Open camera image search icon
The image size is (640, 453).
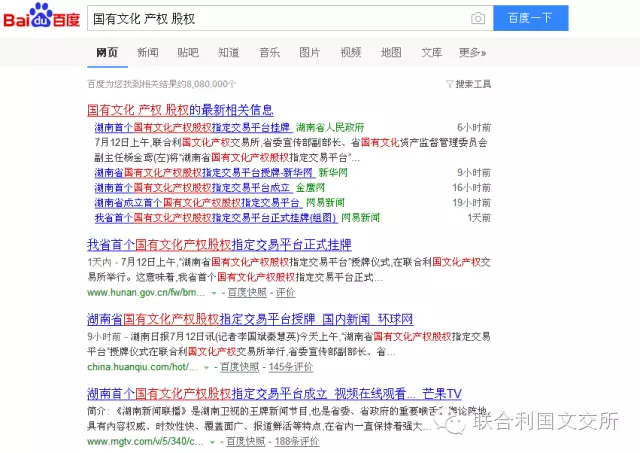point(478,18)
